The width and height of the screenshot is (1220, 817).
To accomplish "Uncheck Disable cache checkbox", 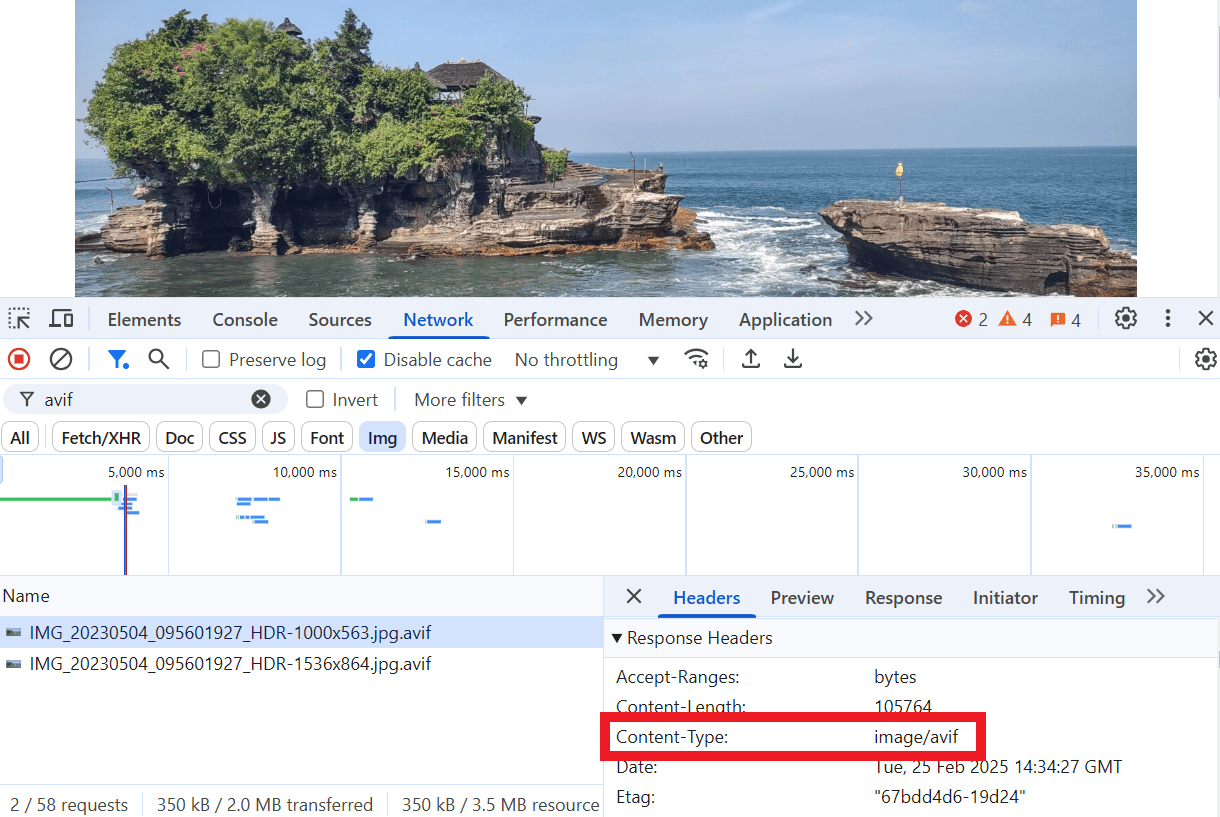I will coord(366,359).
